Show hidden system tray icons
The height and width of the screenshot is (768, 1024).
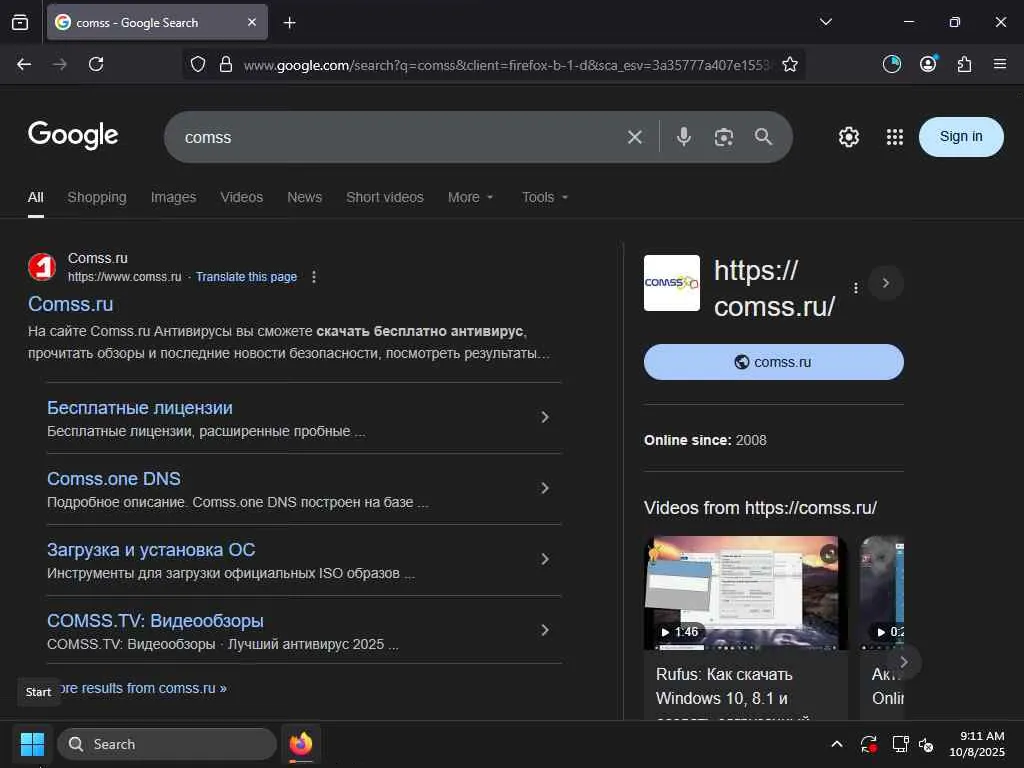coord(837,744)
